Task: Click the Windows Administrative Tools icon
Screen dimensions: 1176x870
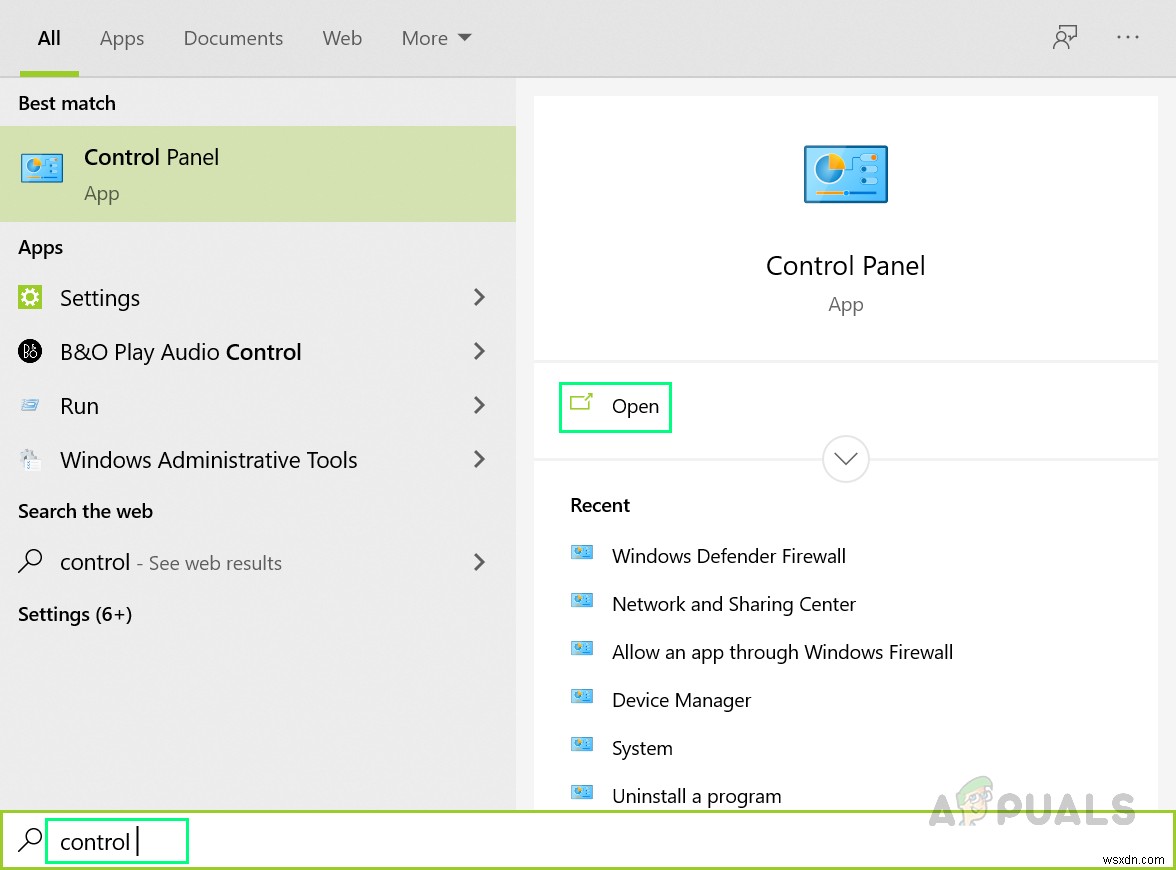Action: tap(30, 459)
